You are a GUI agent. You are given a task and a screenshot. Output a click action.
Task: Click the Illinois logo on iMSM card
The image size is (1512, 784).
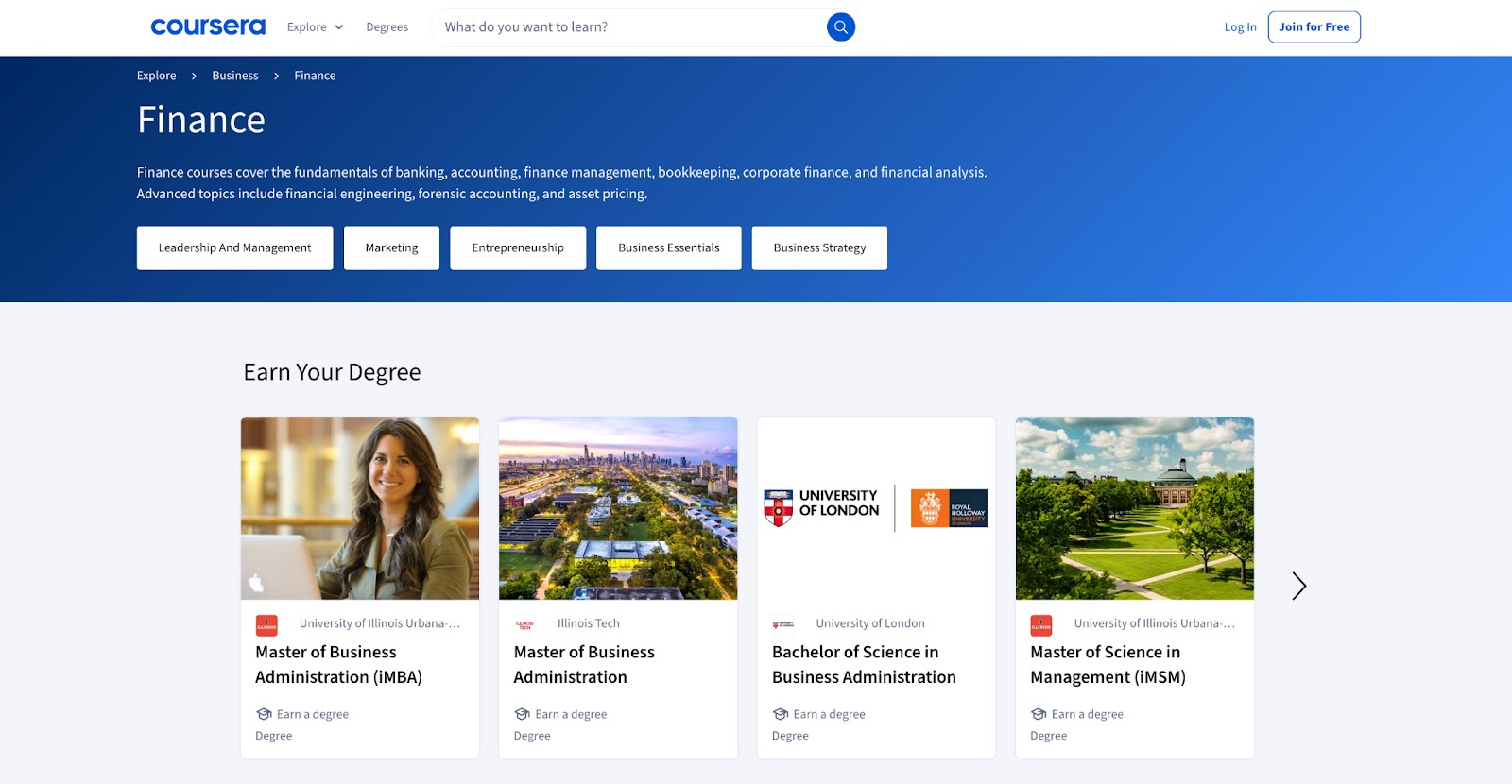pos(1040,624)
